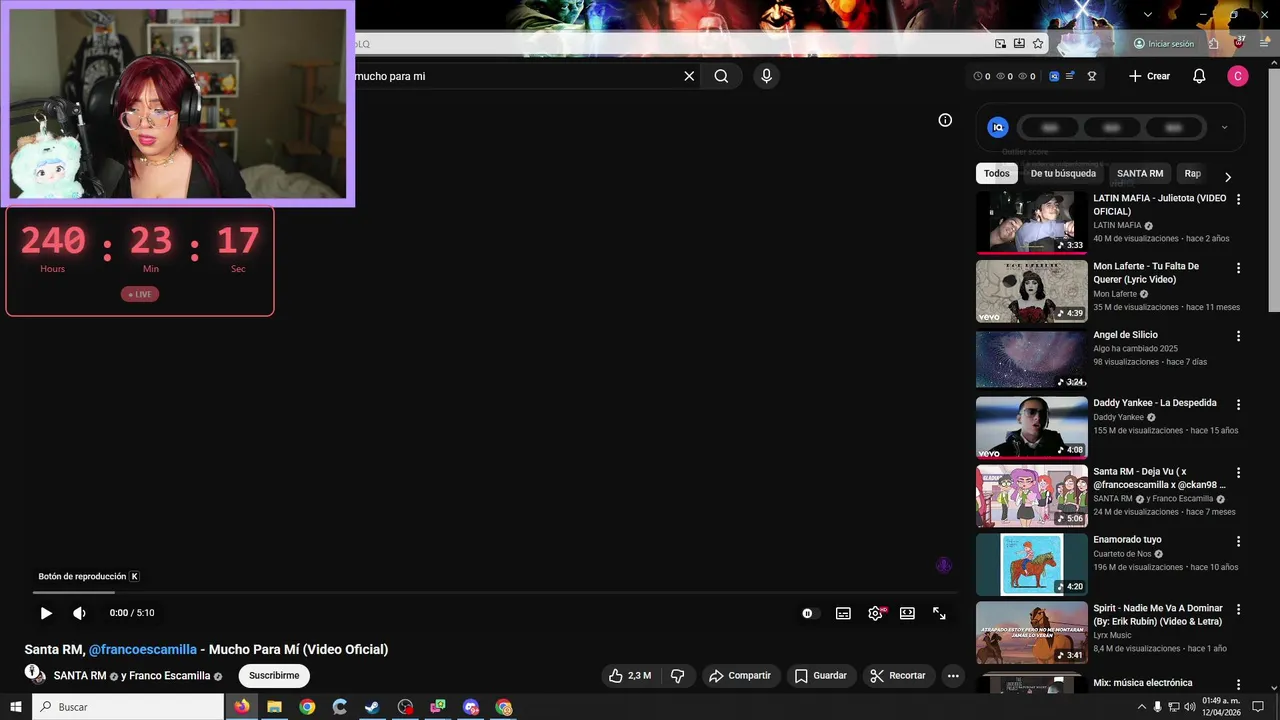Open options menu for Santa RM - Deja Vu
1280x720 pixels.
(1238, 473)
